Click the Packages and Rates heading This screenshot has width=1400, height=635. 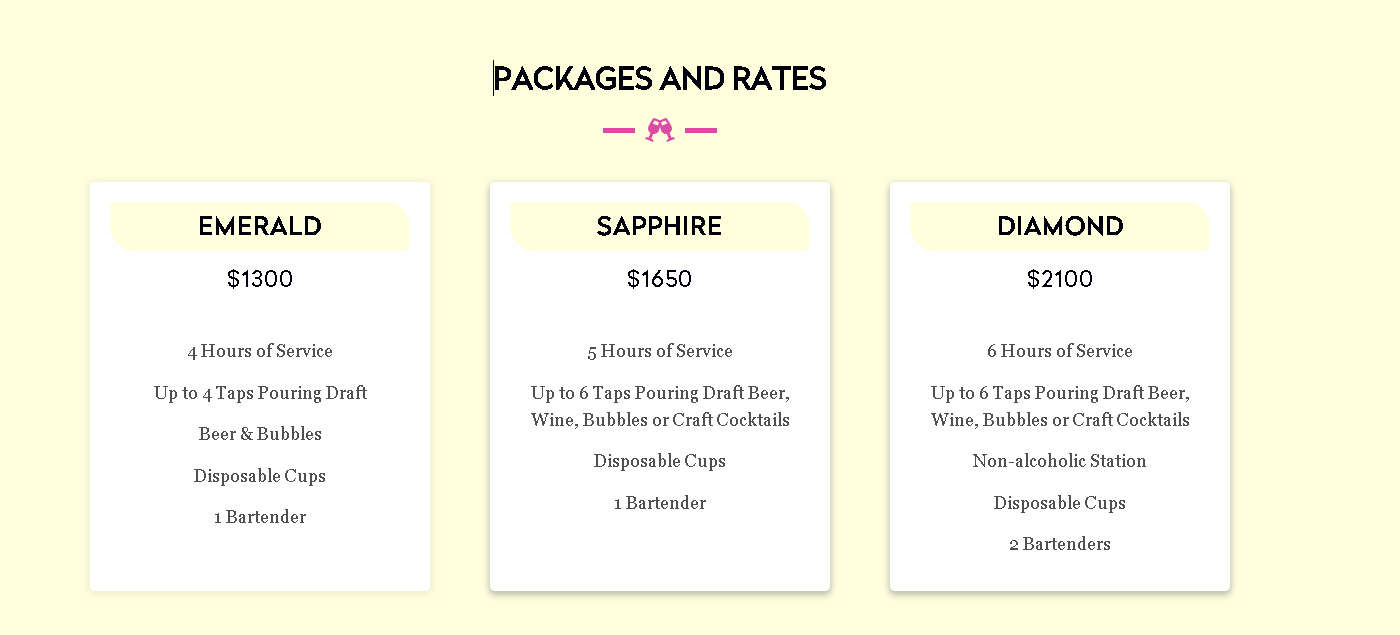(660, 78)
